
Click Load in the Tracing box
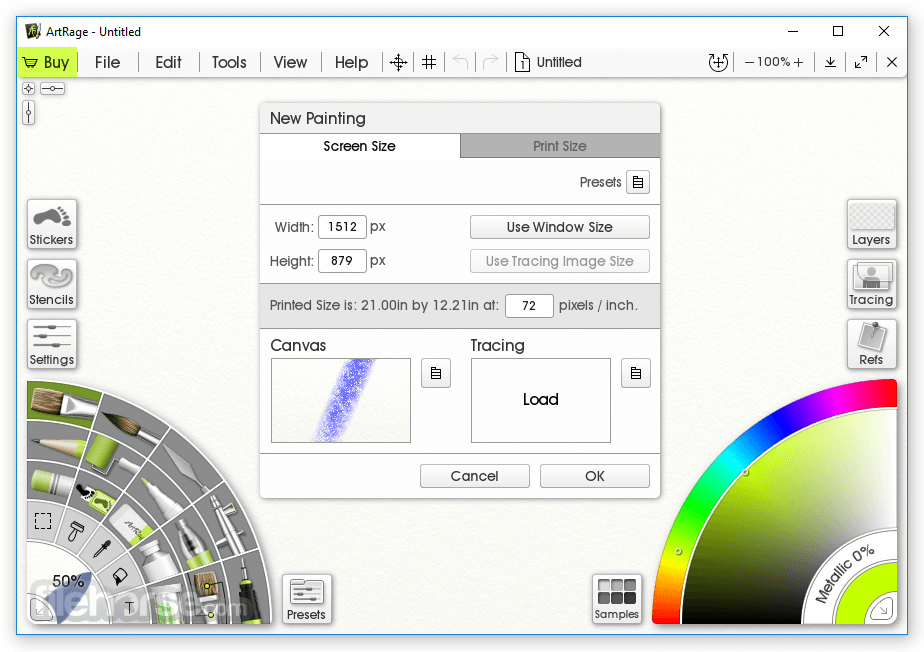coord(540,400)
